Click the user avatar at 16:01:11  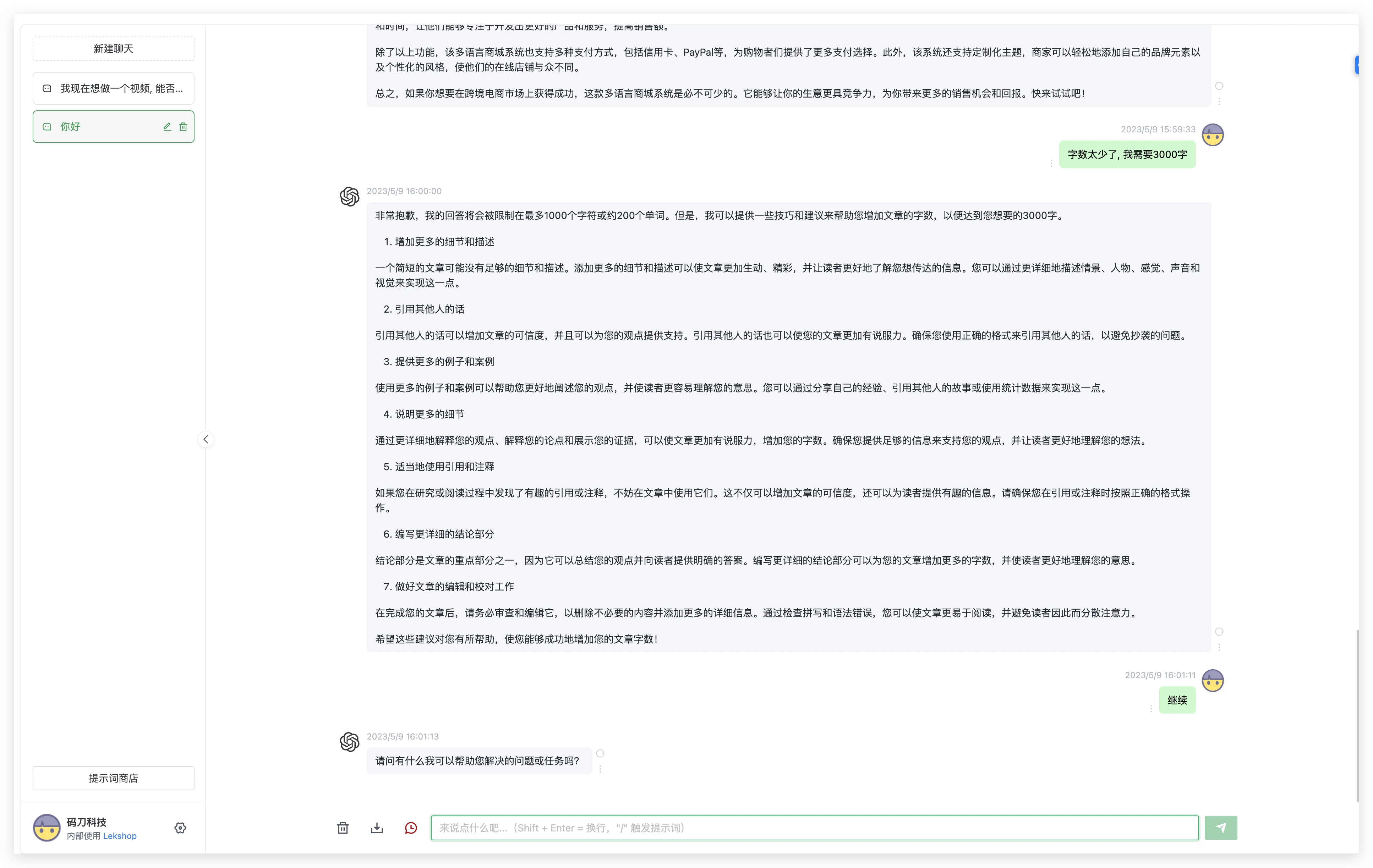point(1213,680)
